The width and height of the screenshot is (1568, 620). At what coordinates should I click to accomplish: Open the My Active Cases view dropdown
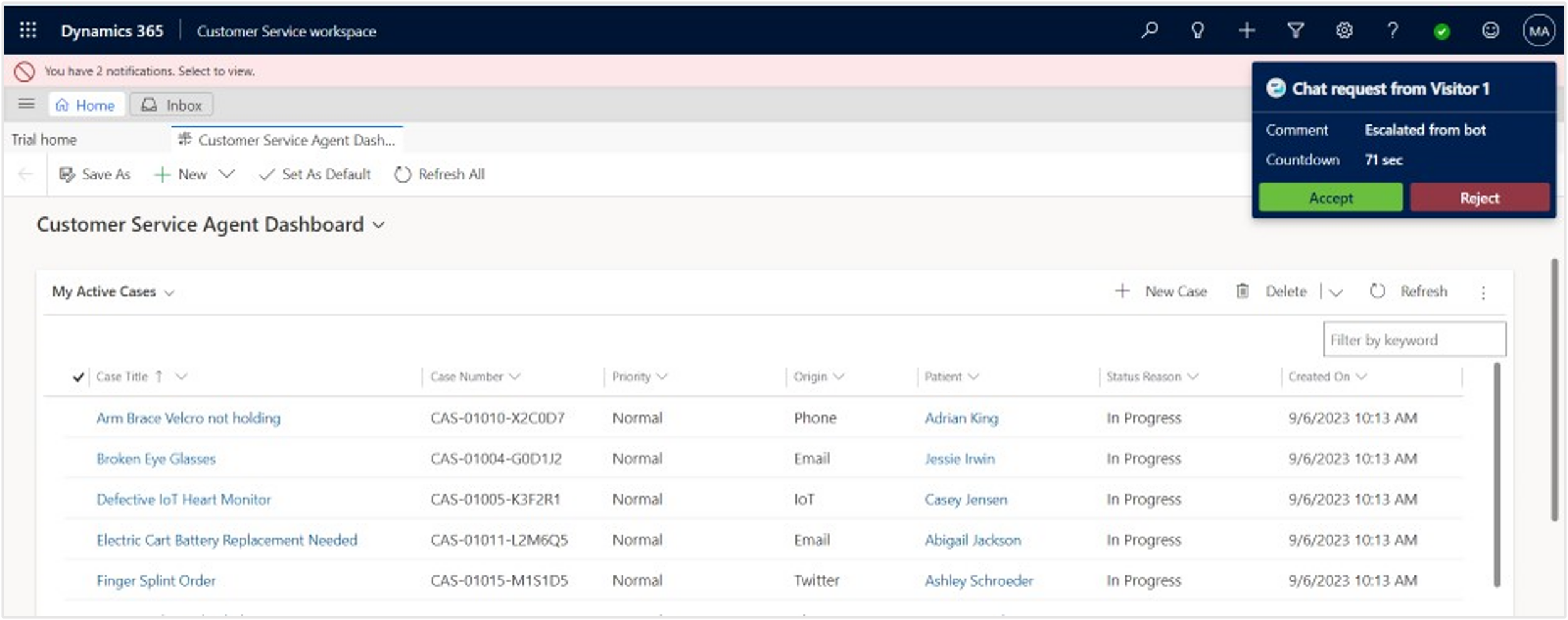(x=113, y=292)
